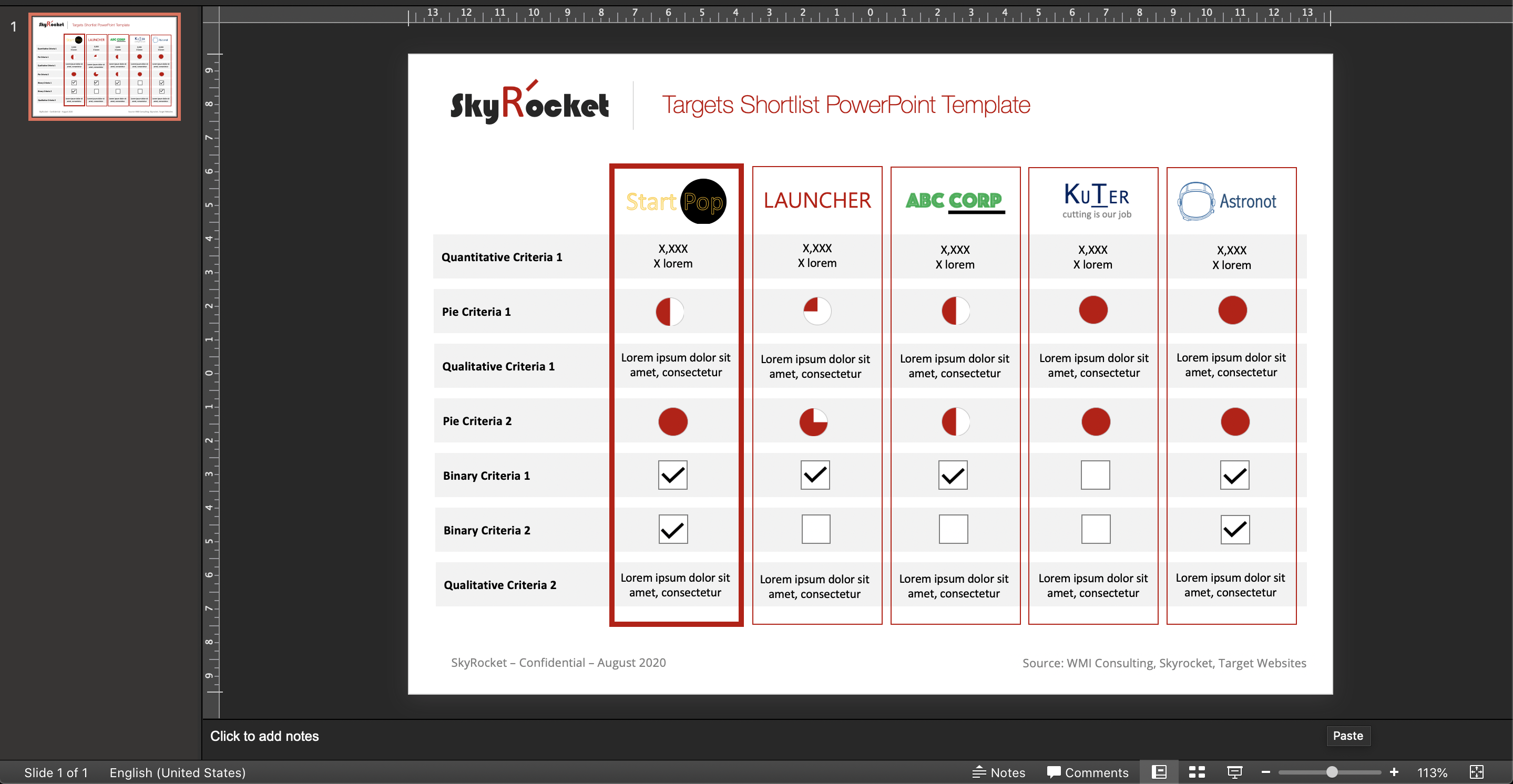Open the Notes pane toggle in status bar
1513x784 pixels.
(998, 772)
